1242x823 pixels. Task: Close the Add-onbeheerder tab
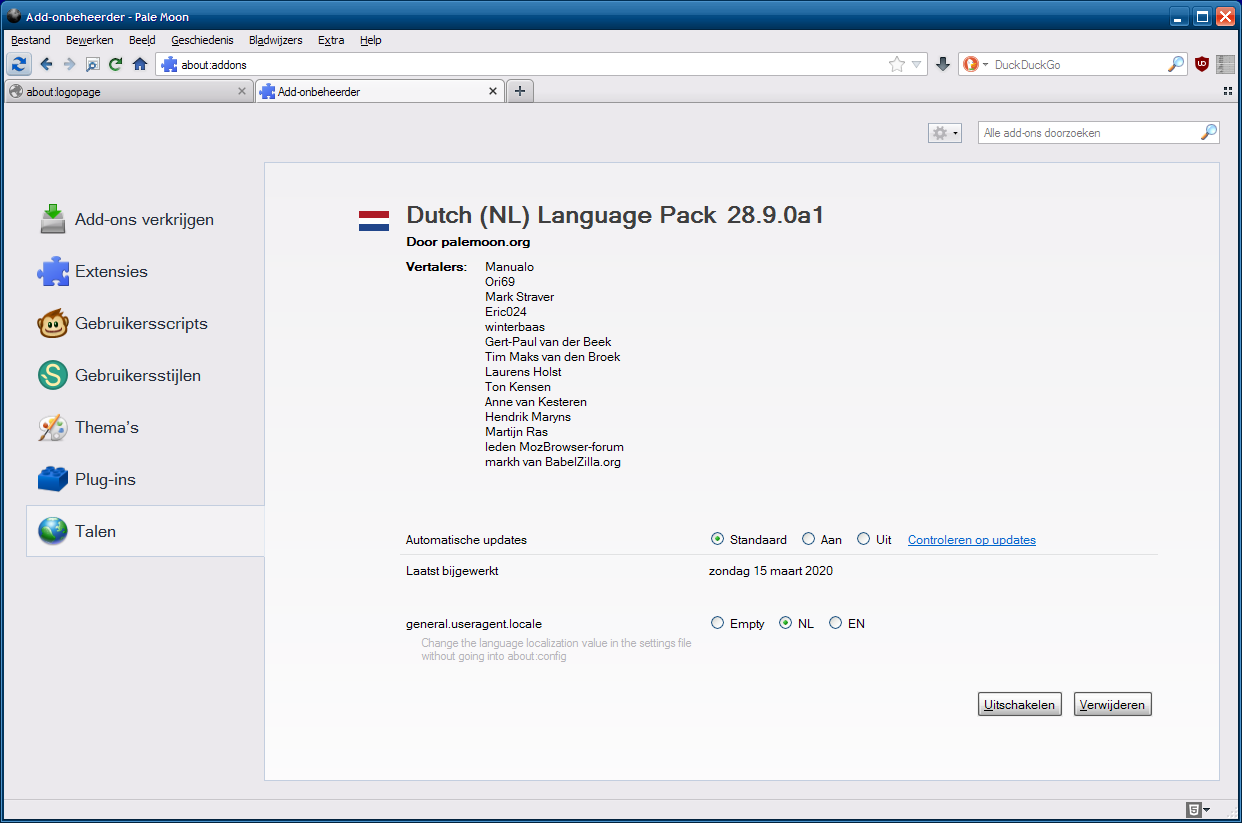pyautogui.click(x=492, y=91)
